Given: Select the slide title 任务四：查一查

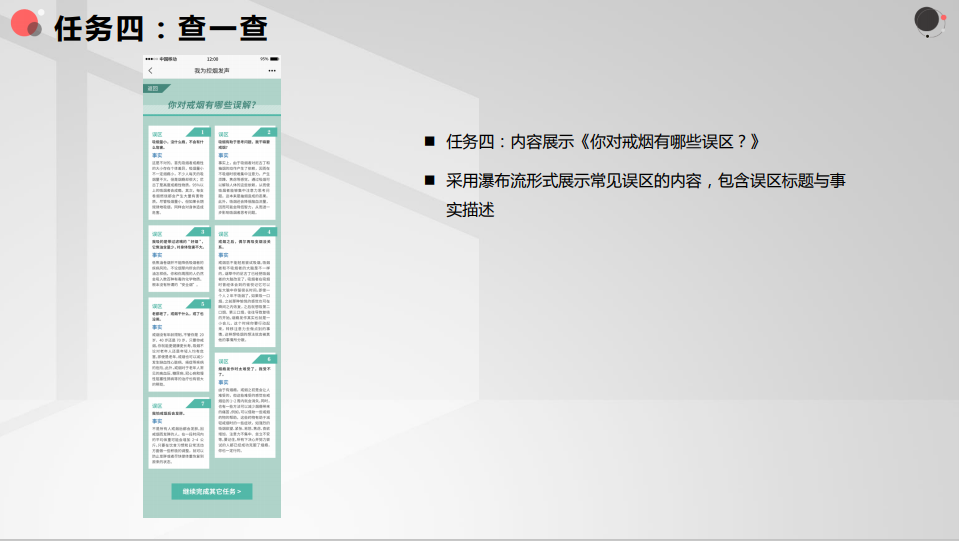Looking at the screenshot, I should point(161,28).
